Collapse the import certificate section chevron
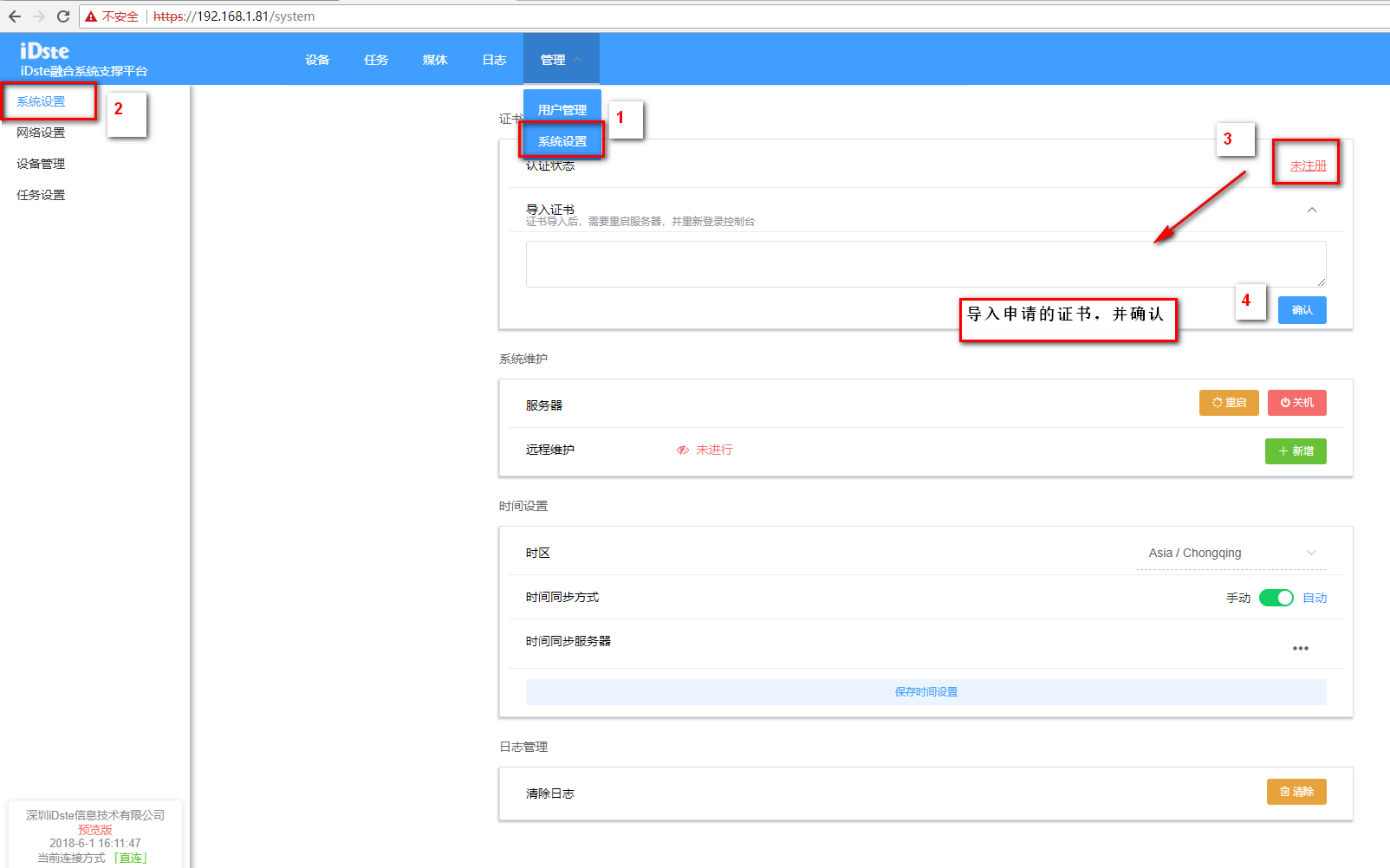 click(x=1311, y=211)
